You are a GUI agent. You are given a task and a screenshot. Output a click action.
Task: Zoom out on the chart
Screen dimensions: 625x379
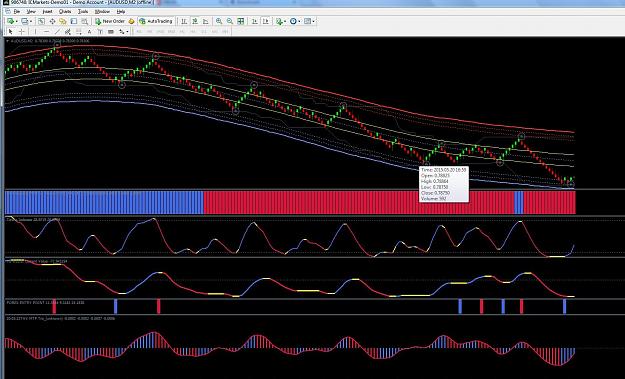[x=230, y=21]
